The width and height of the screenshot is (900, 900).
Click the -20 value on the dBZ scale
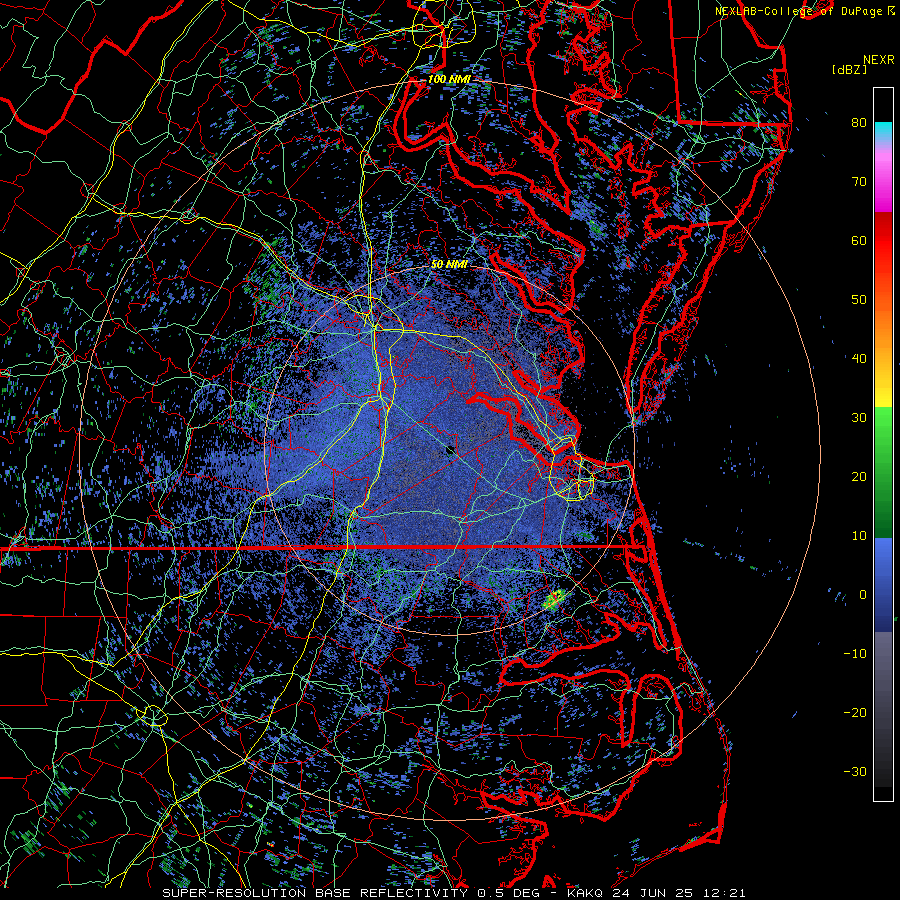855,713
